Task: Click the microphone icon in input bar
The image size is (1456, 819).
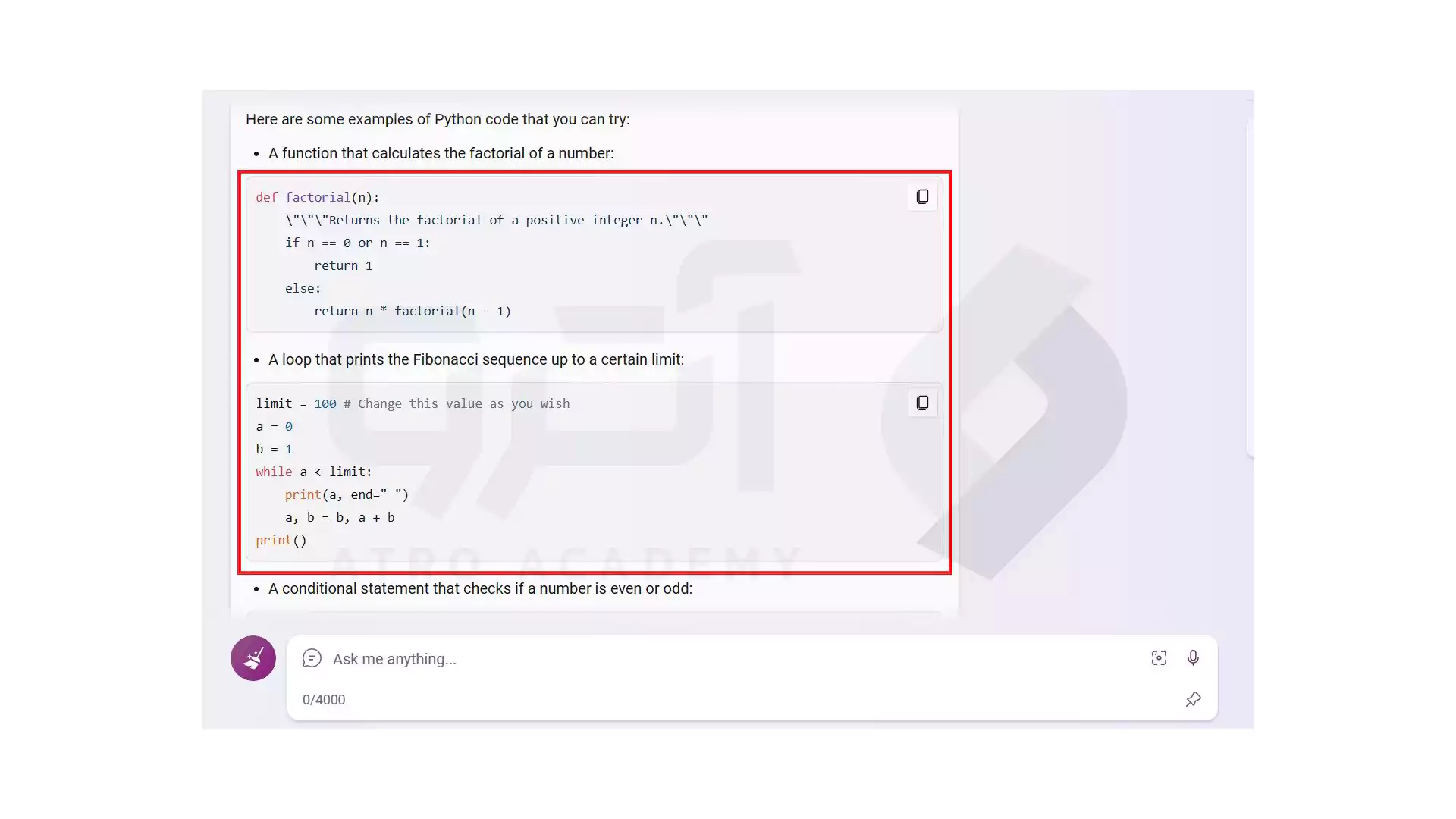Action: (x=1193, y=658)
